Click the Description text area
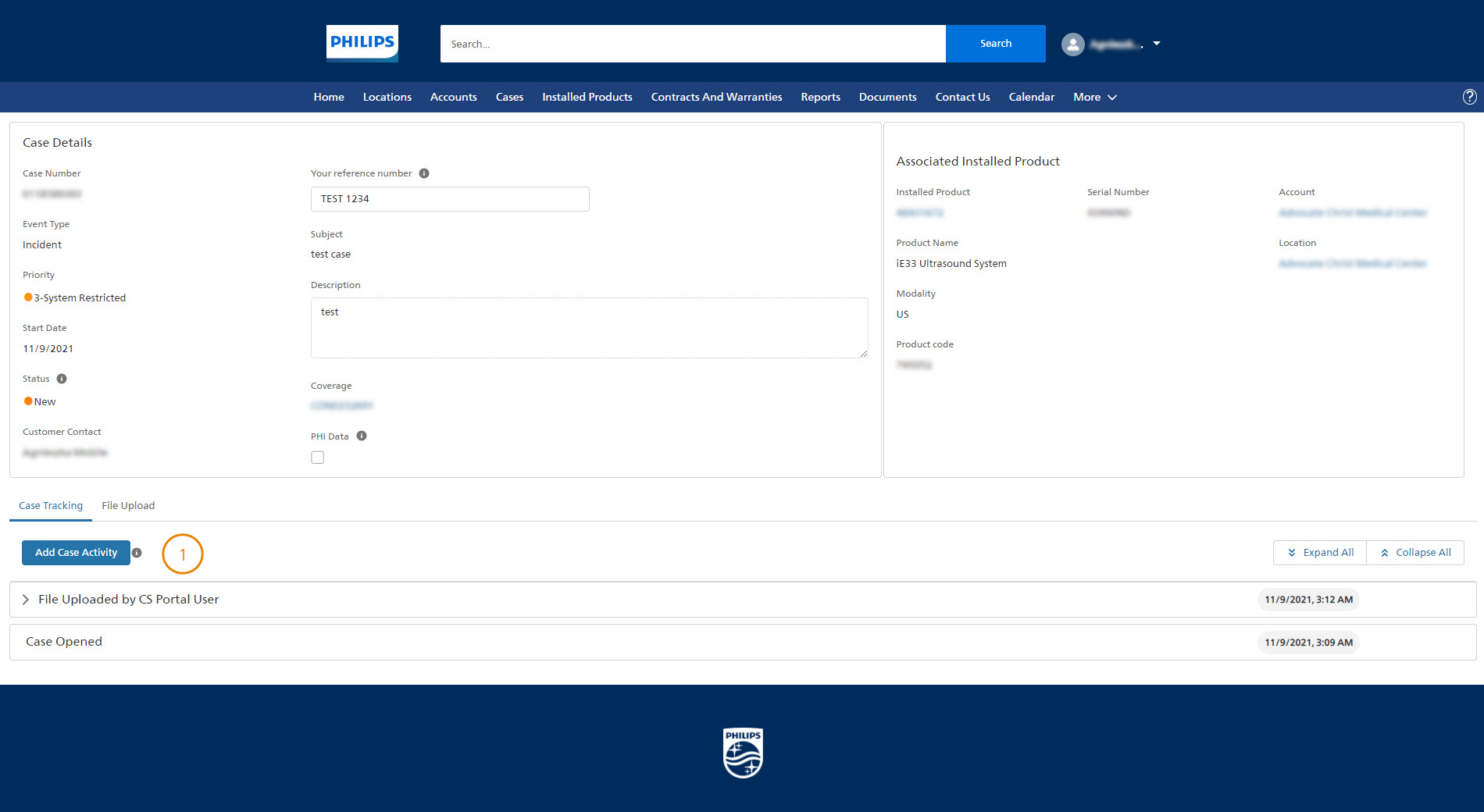The width and height of the screenshot is (1484, 812). 589,328
